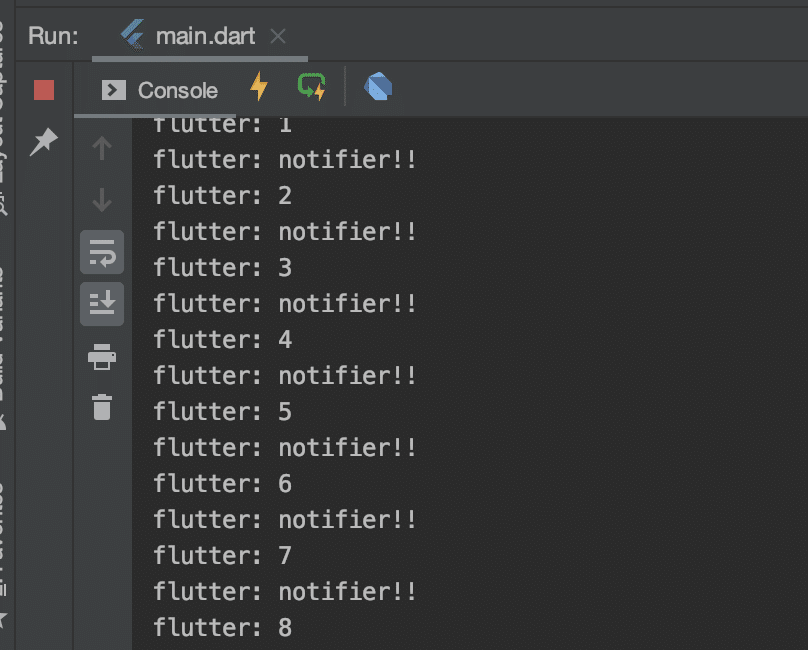Close the main.dart run tab
Image resolution: width=808 pixels, height=650 pixels.
tap(278, 37)
